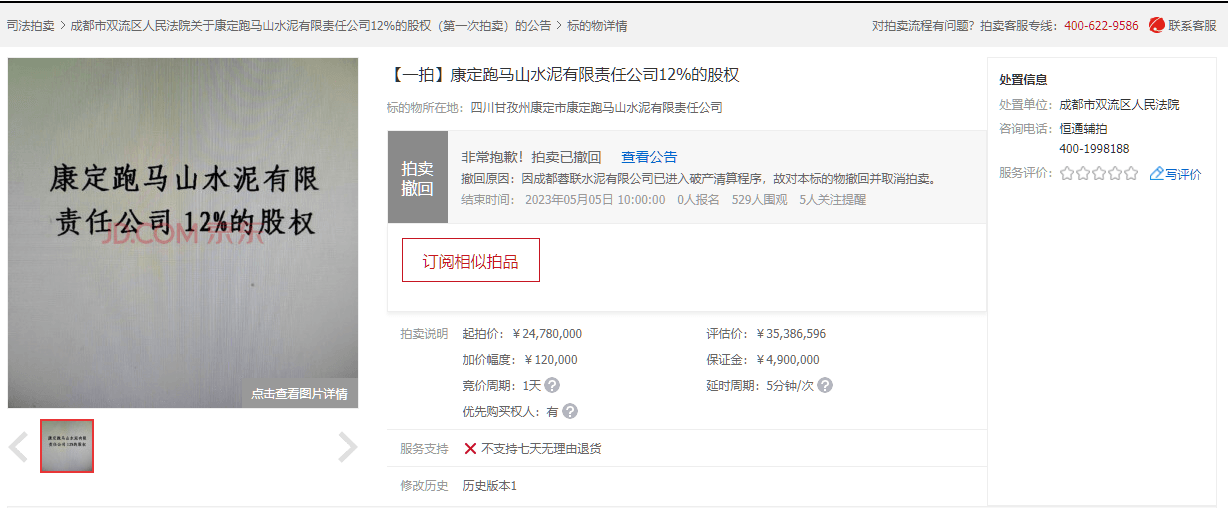Go to next image with right arrow

coord(347,447)
